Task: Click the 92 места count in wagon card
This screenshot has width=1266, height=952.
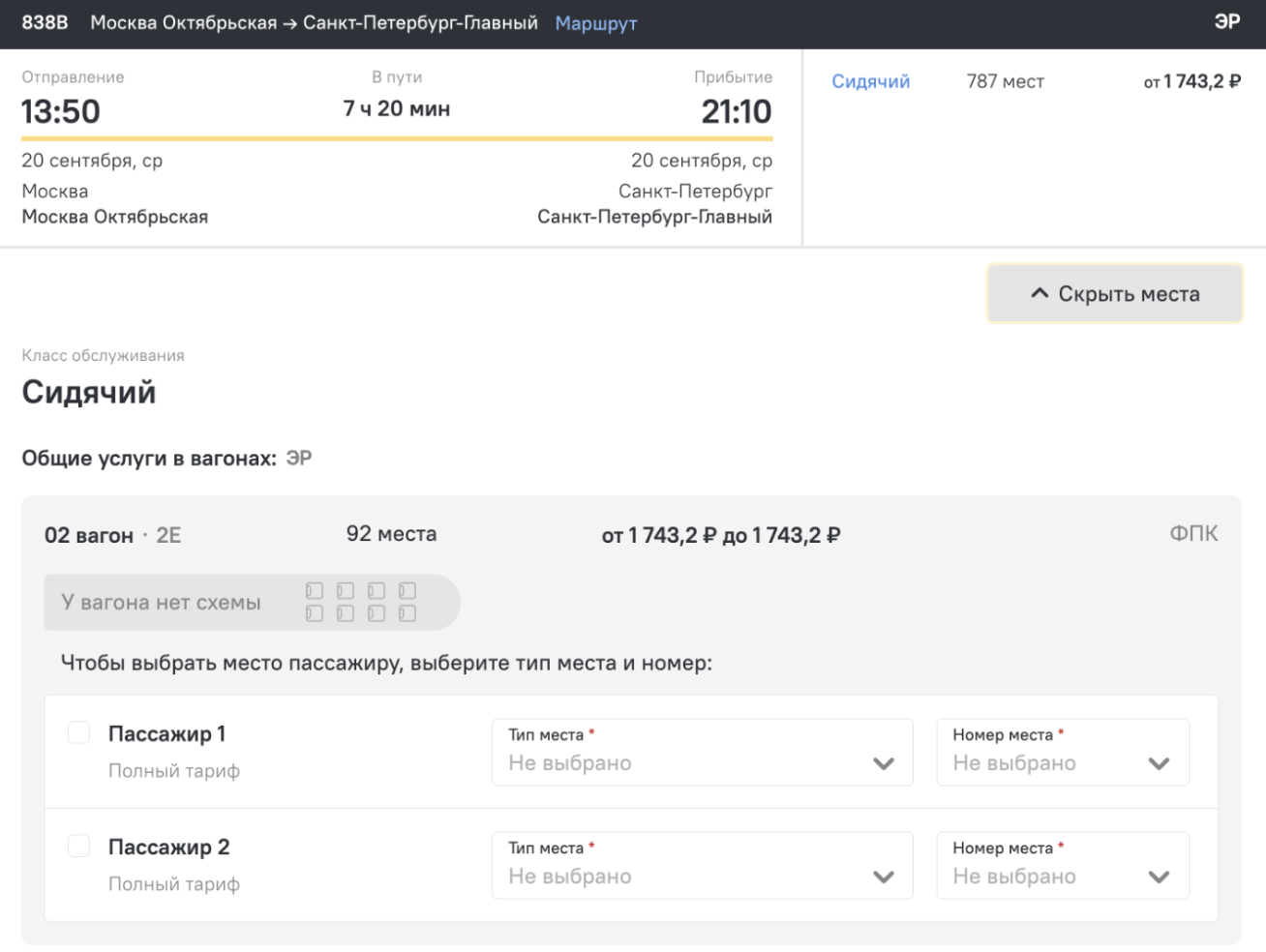Action: (391, 534)
